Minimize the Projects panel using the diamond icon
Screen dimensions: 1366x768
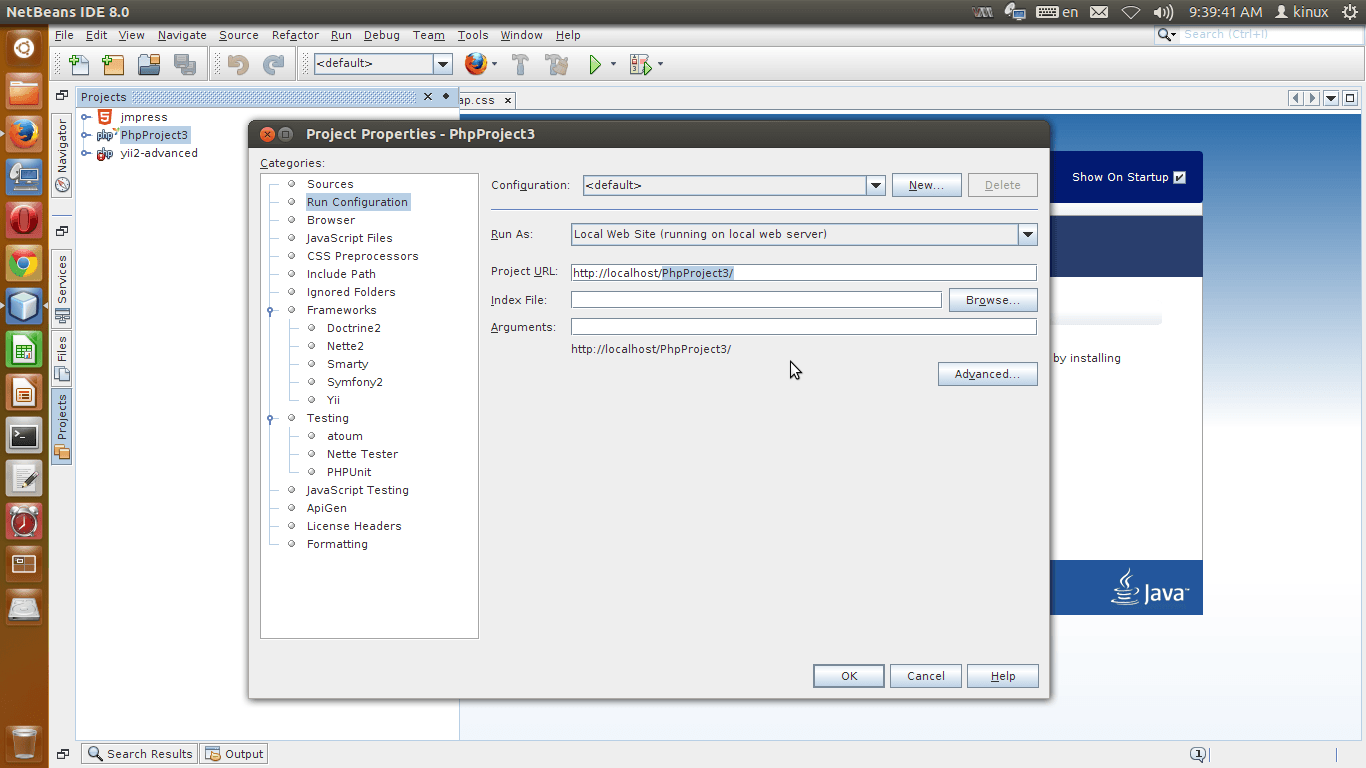click(446, 96)
